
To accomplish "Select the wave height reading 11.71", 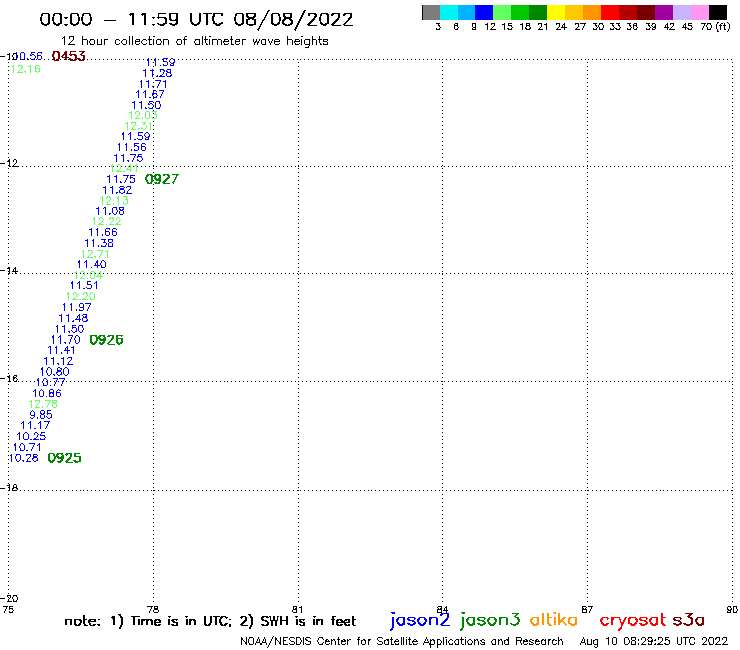I will (x=153, y=84).
